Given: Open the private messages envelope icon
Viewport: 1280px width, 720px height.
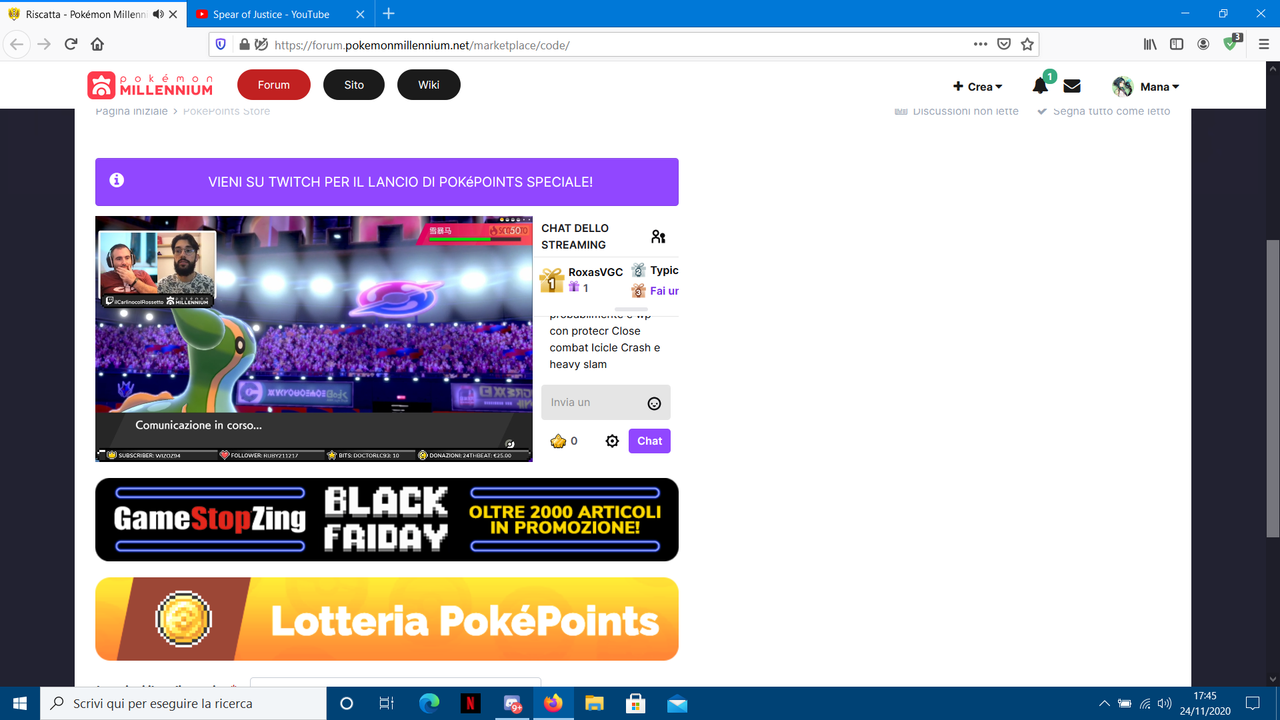Looking at the screenshot, I should (1071, 85).
